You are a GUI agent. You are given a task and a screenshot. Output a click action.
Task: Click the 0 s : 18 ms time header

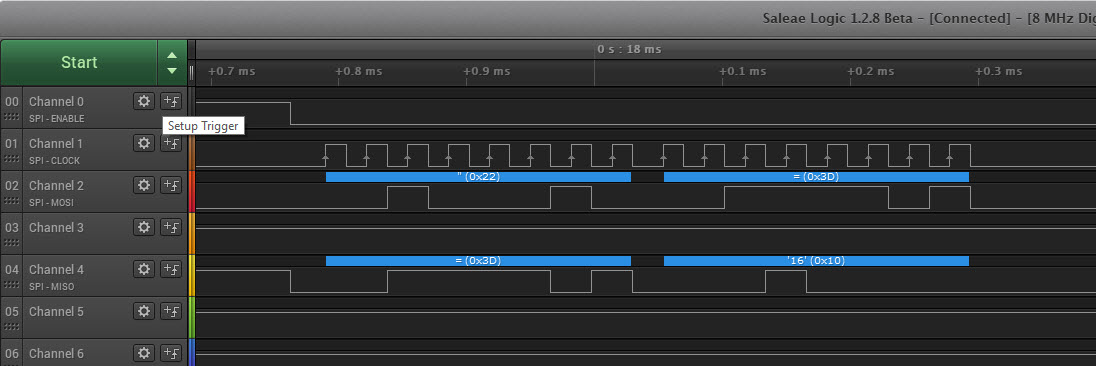tap(629, 50)
